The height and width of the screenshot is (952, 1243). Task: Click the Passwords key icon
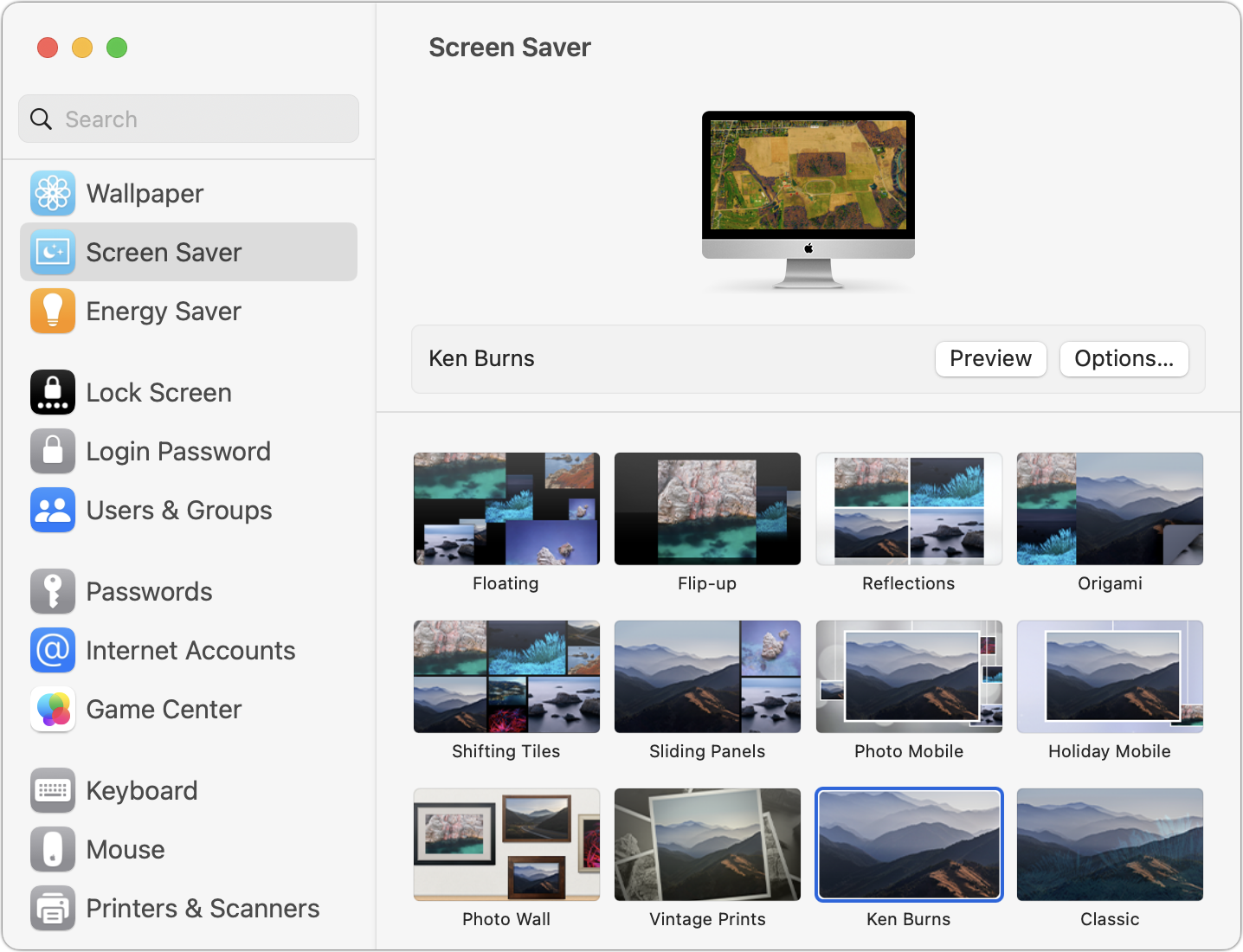pyautogui.click(x=53, y=591)
